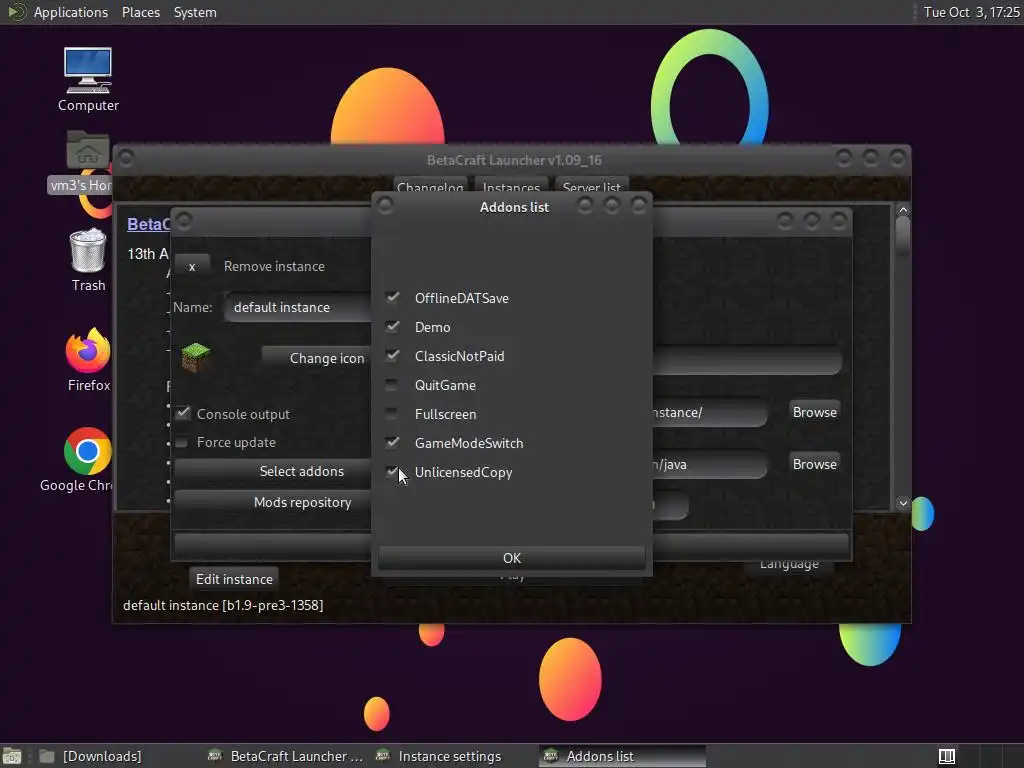Click the clock in top panel

pos(971,12)
